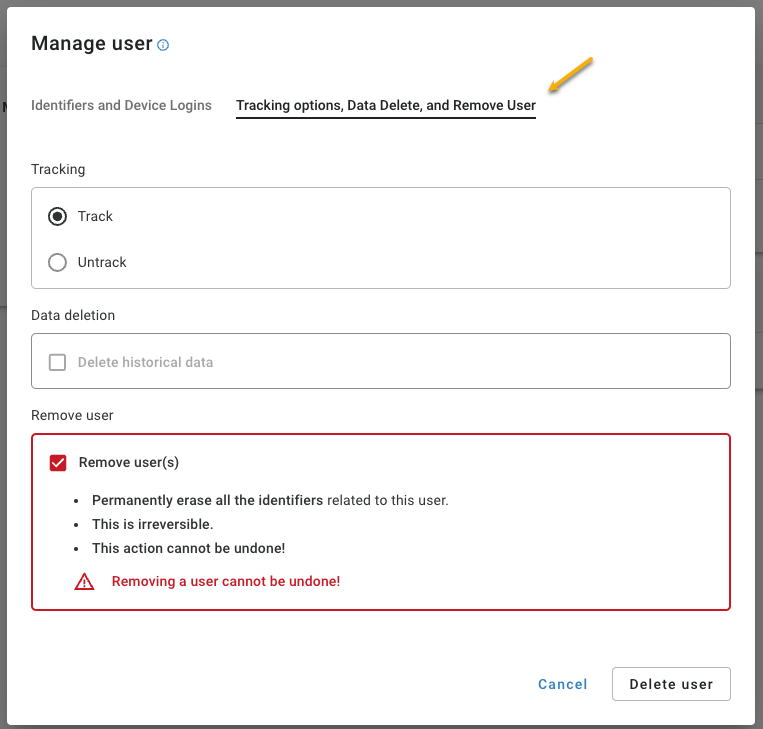This screenshot has width=763, height=729.
Task: Click the red 'Removing a user cannot be undone!' text
Action: click(x=226, y=581)
